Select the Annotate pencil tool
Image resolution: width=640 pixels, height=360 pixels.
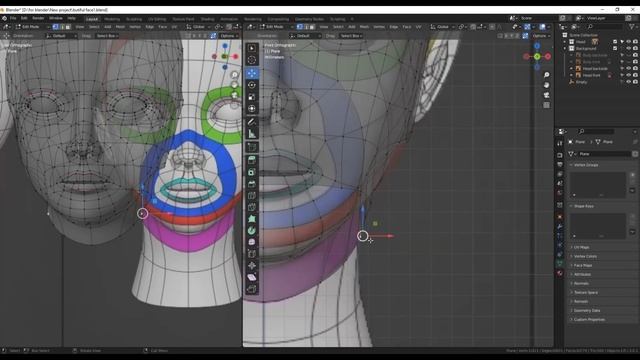(252, 122)
